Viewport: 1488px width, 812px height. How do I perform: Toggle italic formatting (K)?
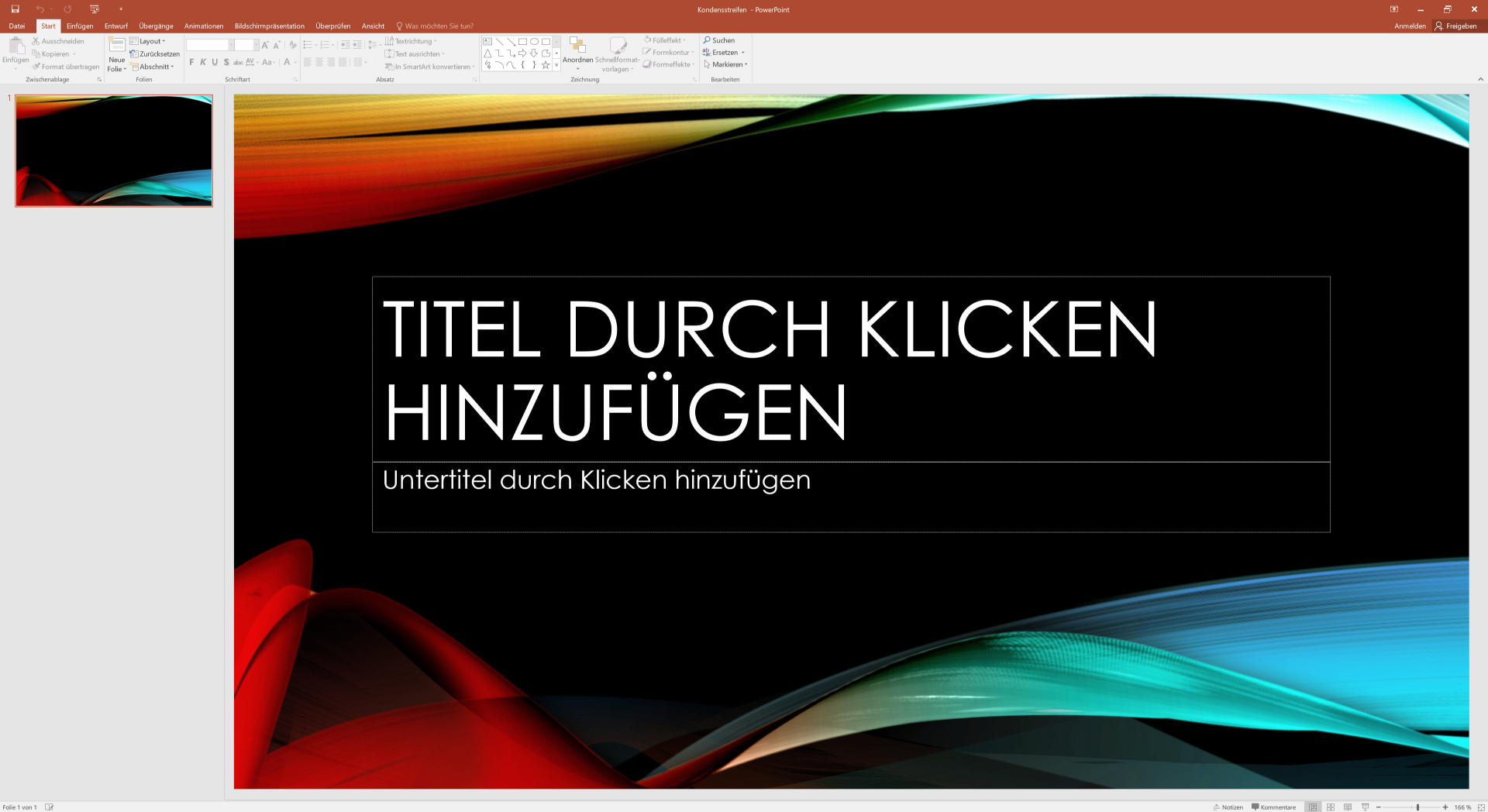tap(203, 62)
